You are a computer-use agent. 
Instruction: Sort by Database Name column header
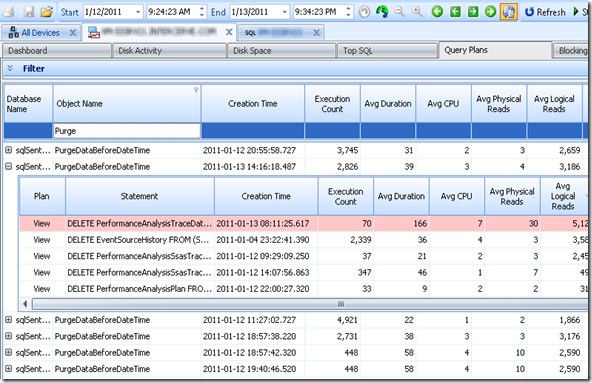28,103
